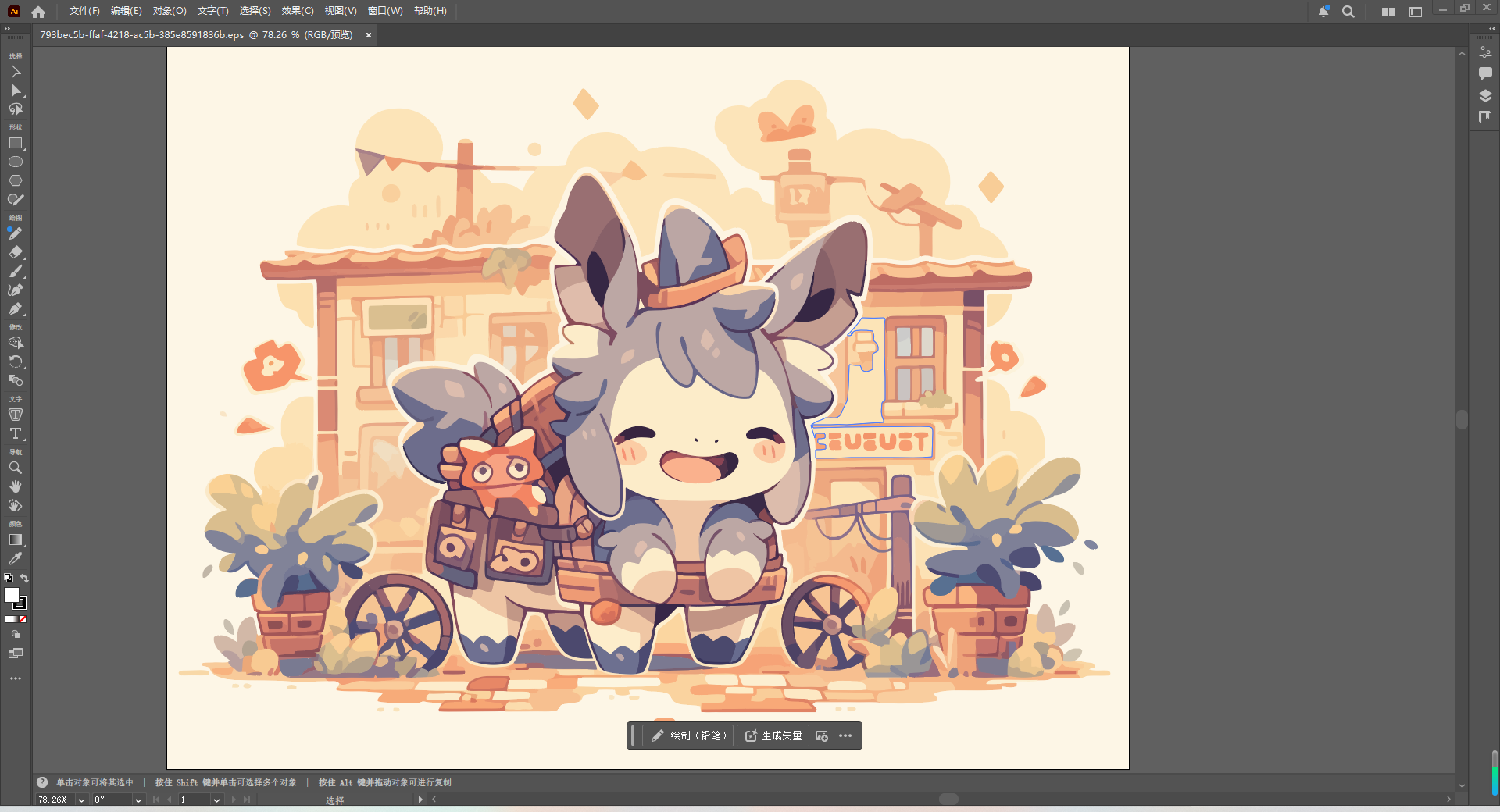Viewport: 1500px width, 812px height.
Task: Select the Type (T) tool
Action: point(16,433)
